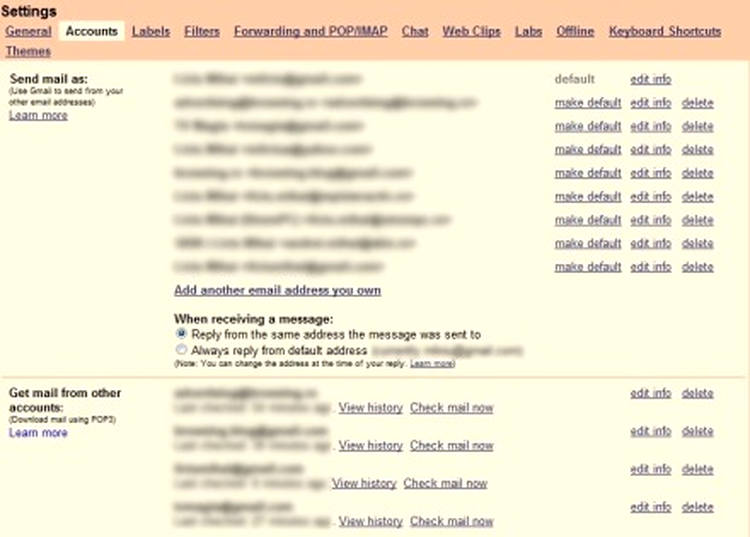The width and height of the screenshot is (750, 537).
Task: Make the sixth Send mail address default
Action: pos(588,197)
